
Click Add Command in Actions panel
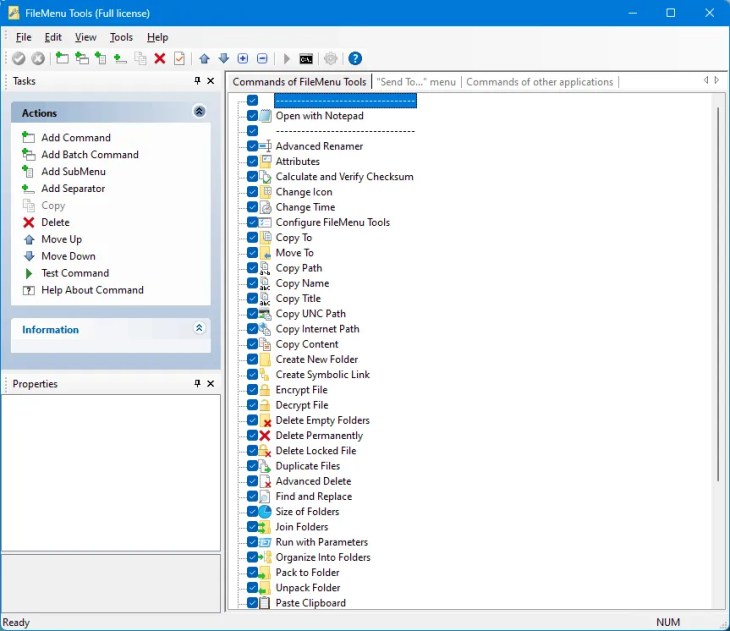(x=76, y=138)
